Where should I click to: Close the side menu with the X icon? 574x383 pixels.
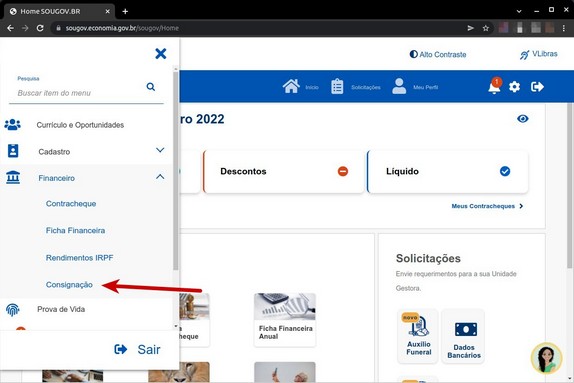click(160, 54)
